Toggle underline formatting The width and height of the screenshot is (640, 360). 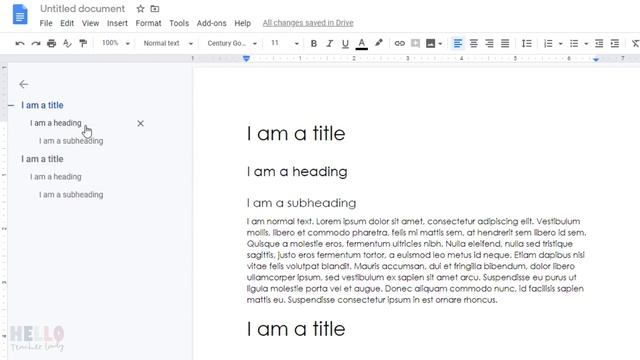345,43
